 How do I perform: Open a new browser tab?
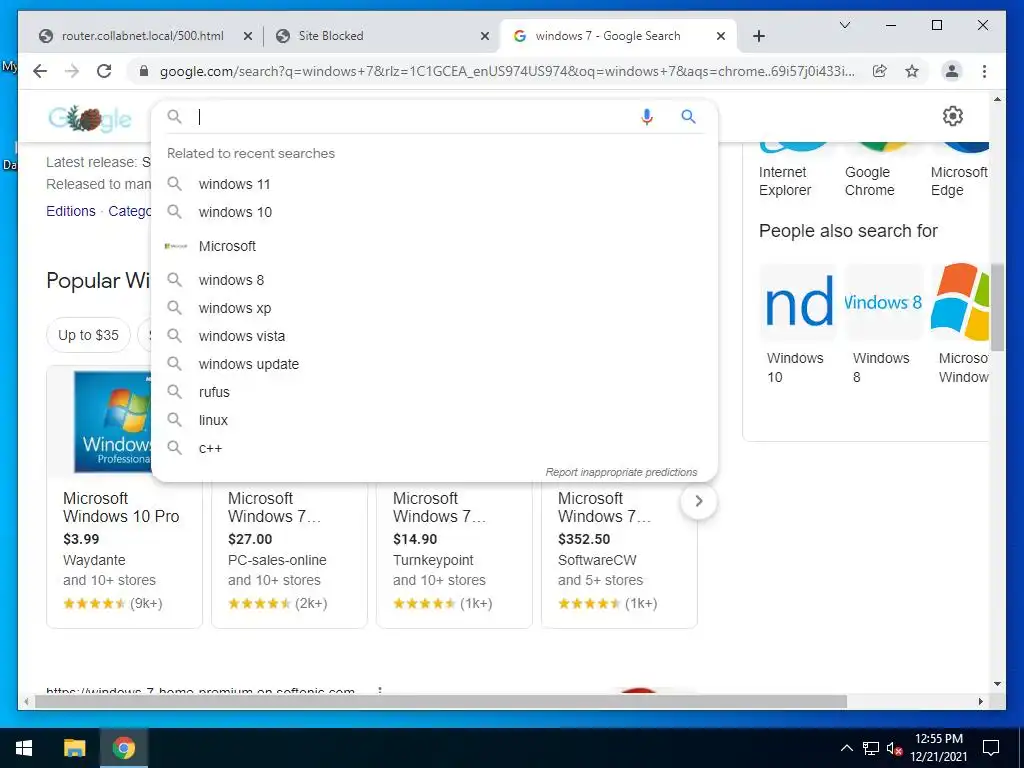click(x=758, y=36)
